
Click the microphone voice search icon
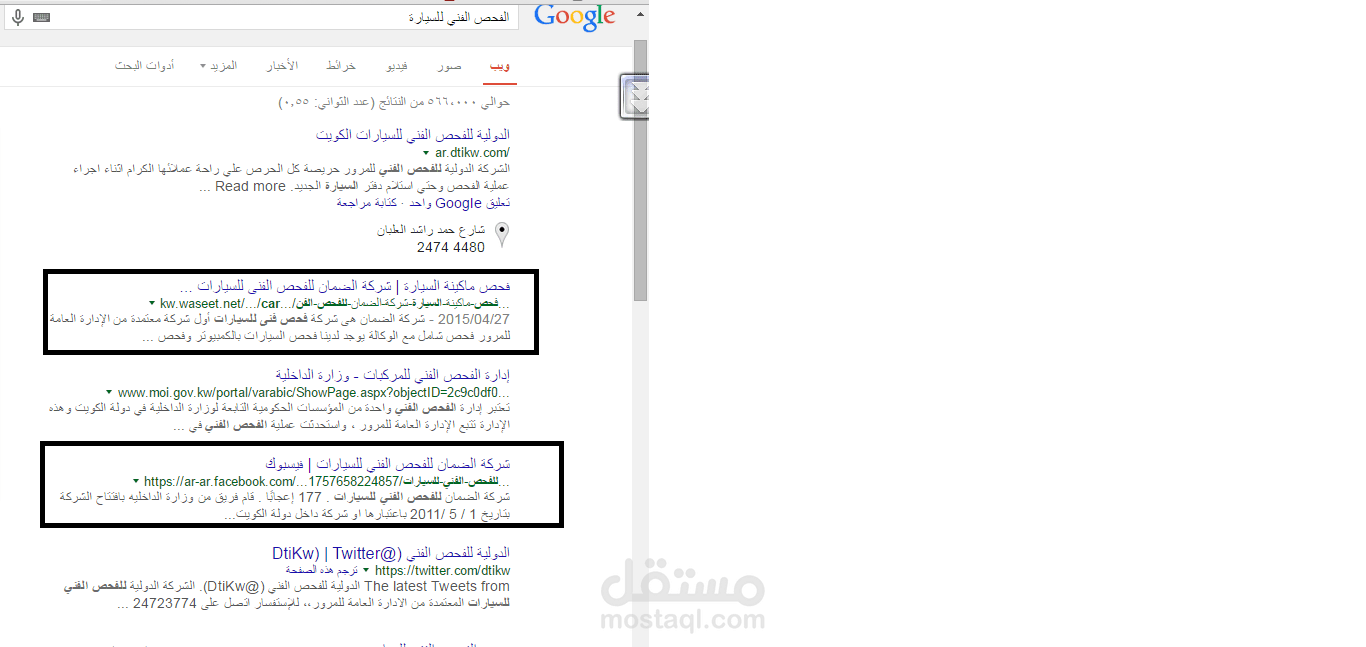[x=16, y=18]
